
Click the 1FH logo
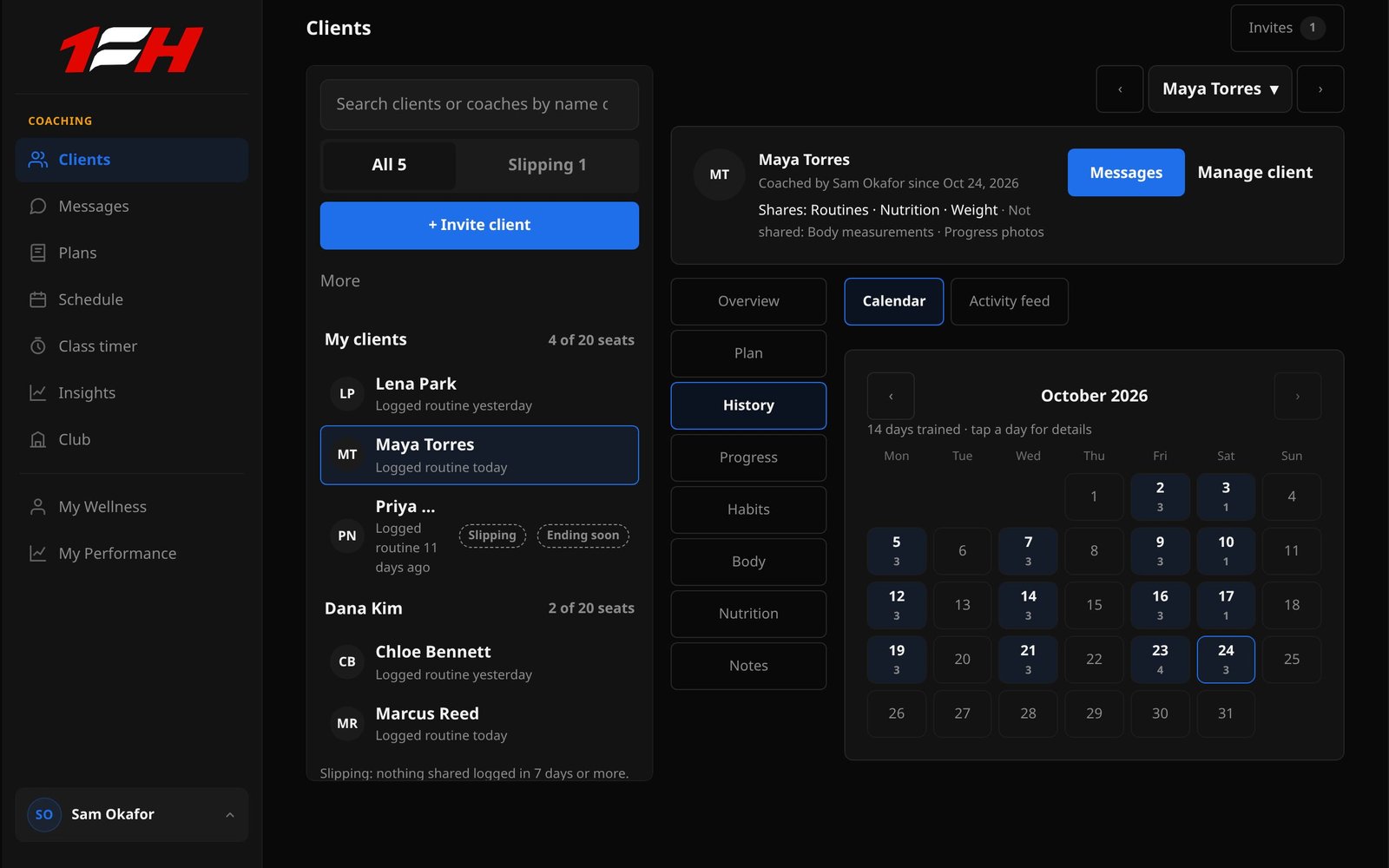click(x=131, y=49)
